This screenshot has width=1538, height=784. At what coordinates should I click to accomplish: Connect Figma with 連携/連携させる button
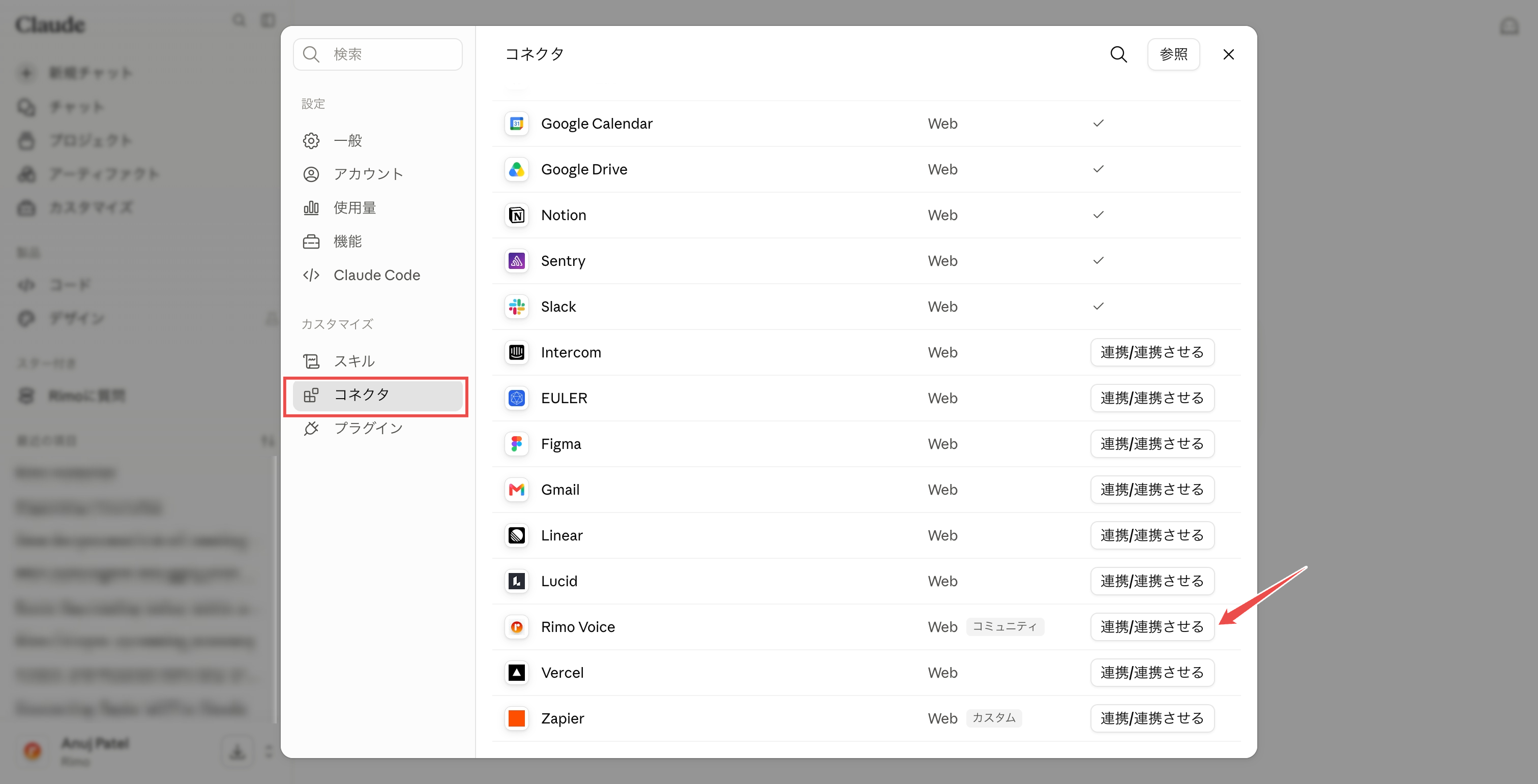tap(1151, 444)
